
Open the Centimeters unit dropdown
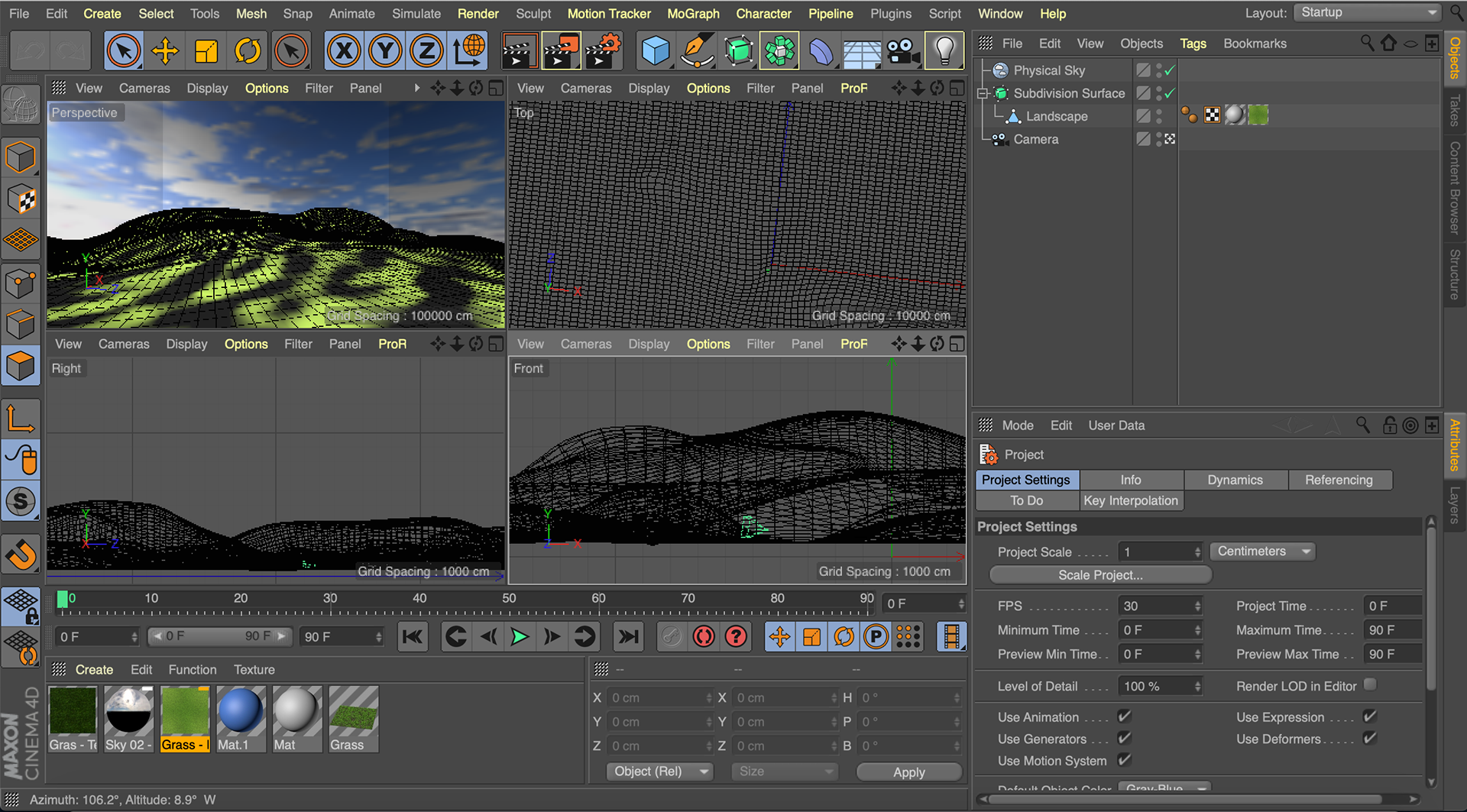[1262, 552]
